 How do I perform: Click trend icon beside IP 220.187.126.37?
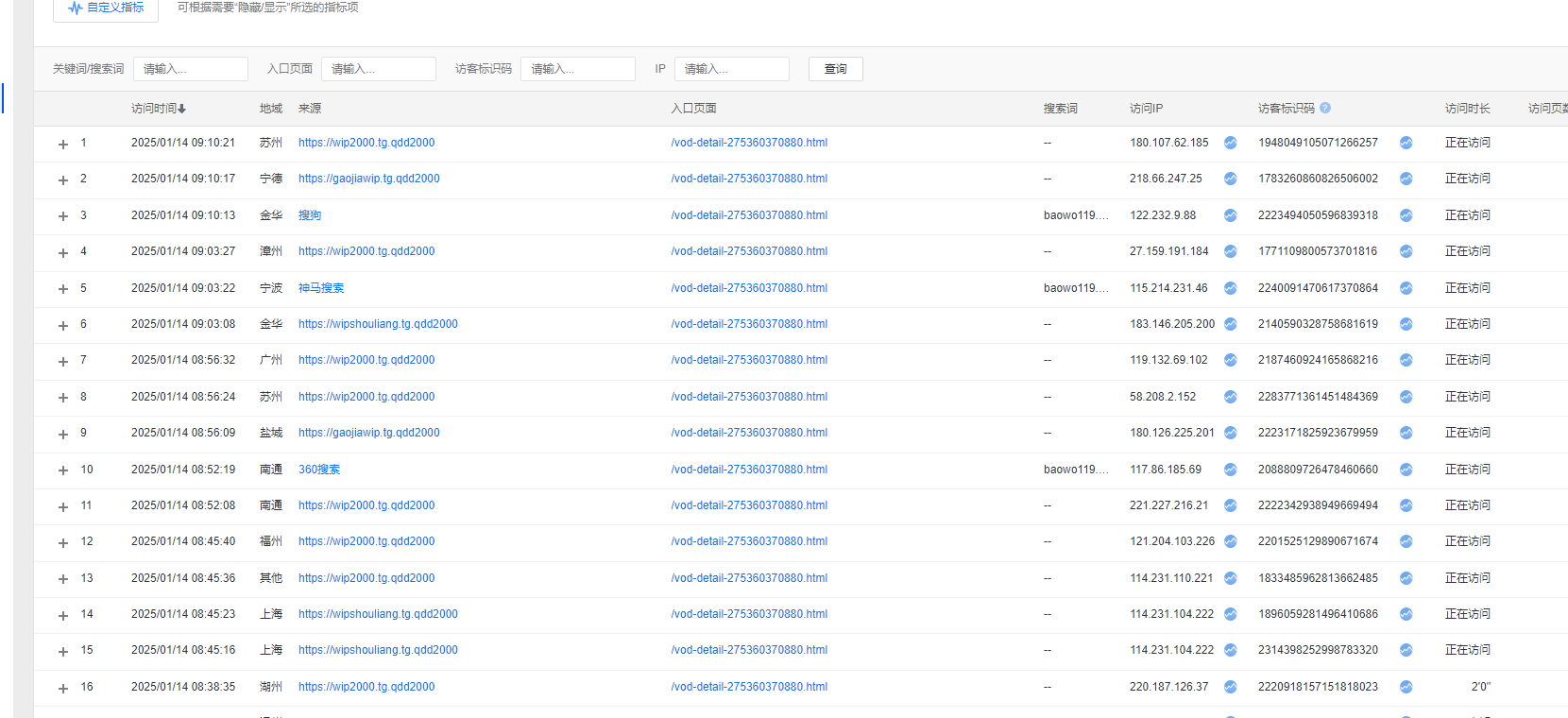(x=1231, y=687)
